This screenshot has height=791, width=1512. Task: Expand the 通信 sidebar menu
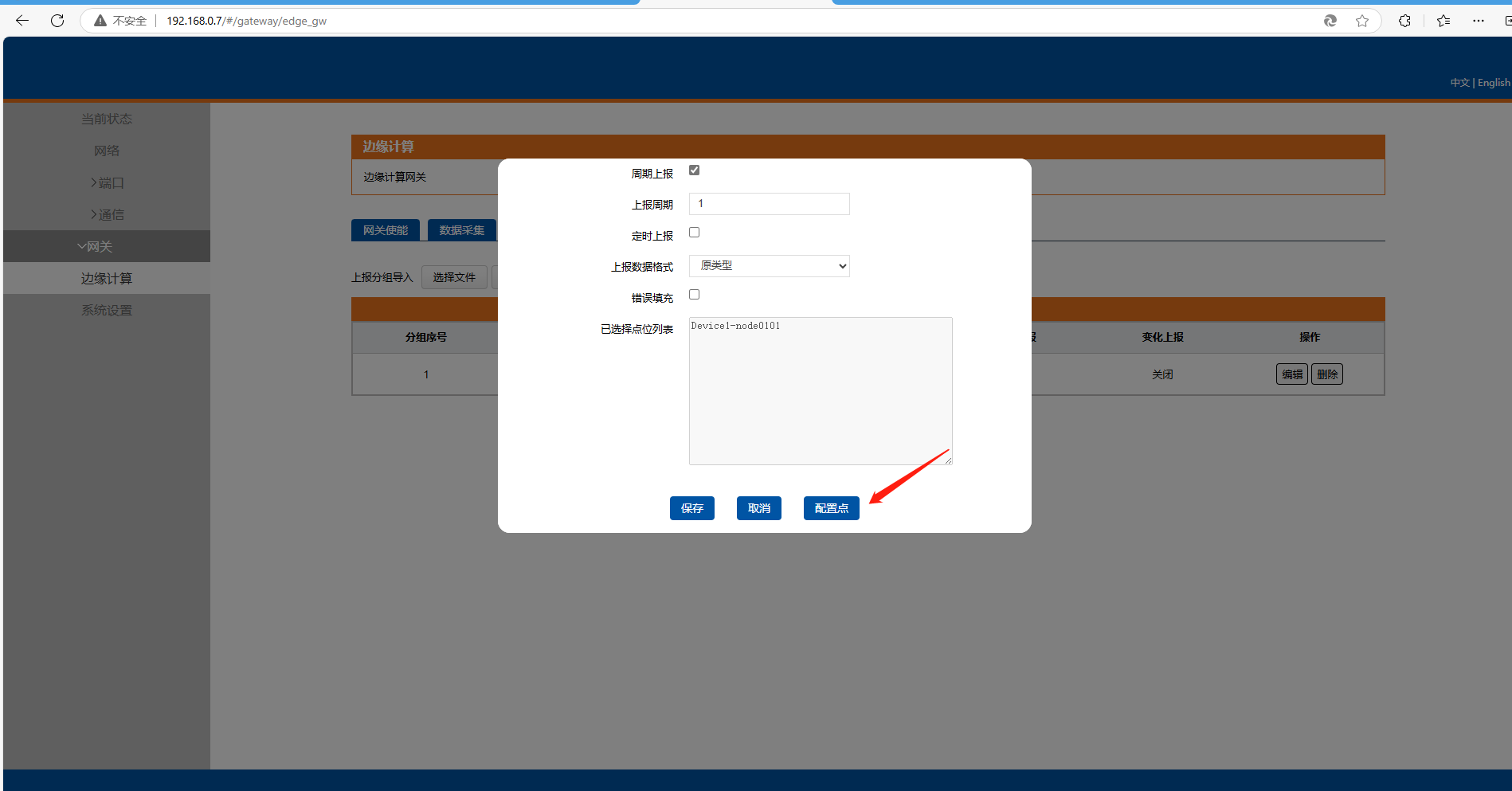click(107, 214)
